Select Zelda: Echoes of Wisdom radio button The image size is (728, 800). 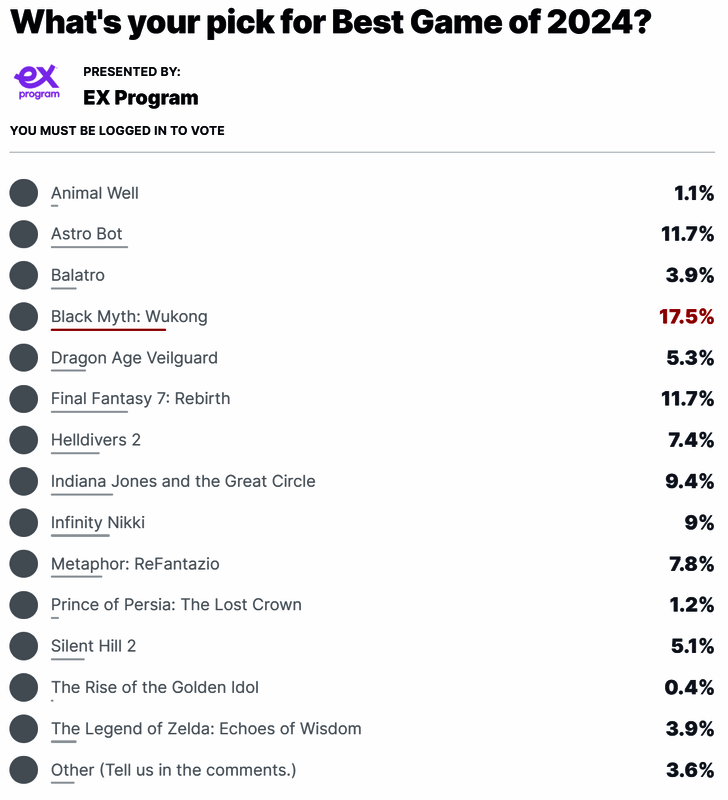click(x=24, y=729)
